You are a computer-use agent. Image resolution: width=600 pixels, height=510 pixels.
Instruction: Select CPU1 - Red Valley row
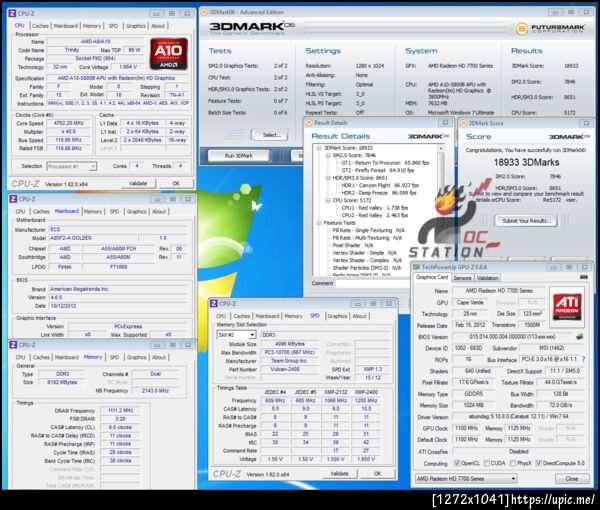coord(375,208)
